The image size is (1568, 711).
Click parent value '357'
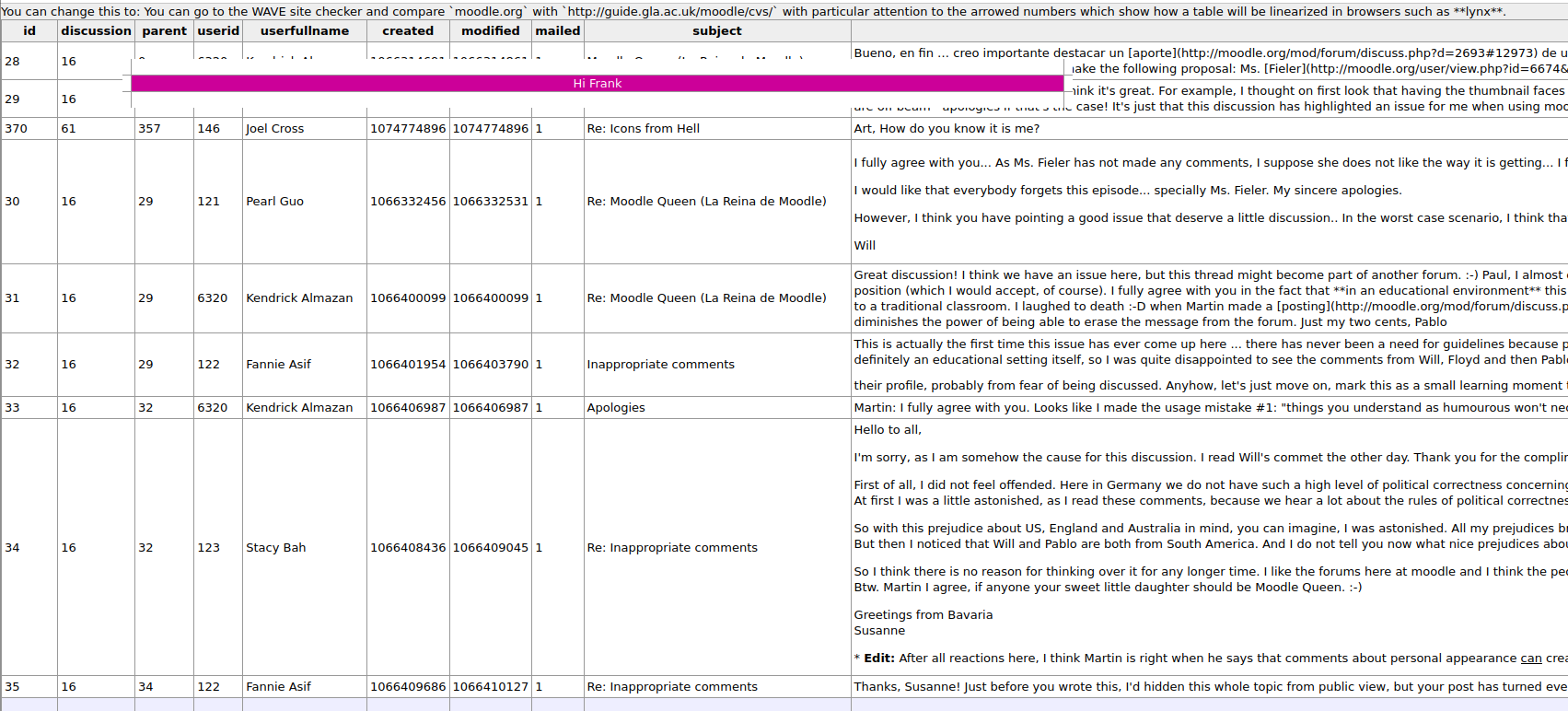[149, 128]
